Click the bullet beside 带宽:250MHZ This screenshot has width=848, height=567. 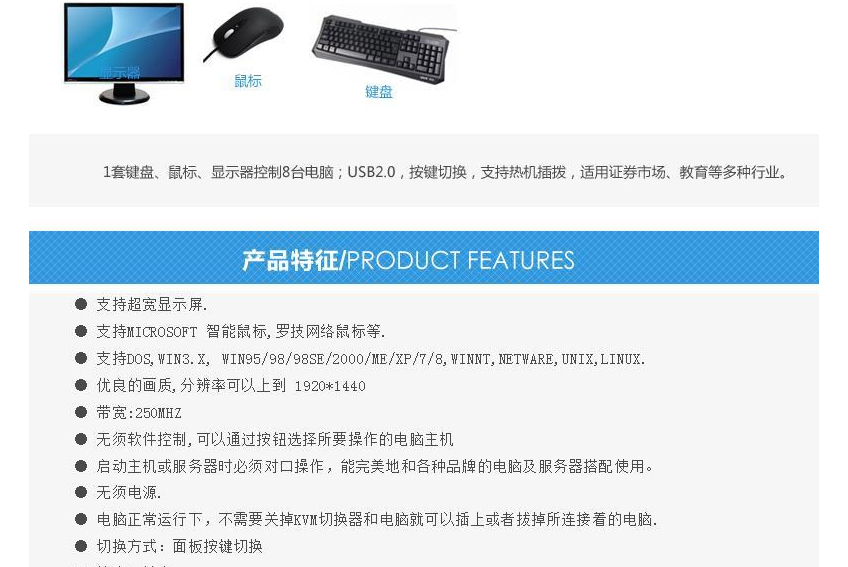(x=81, y=412)
